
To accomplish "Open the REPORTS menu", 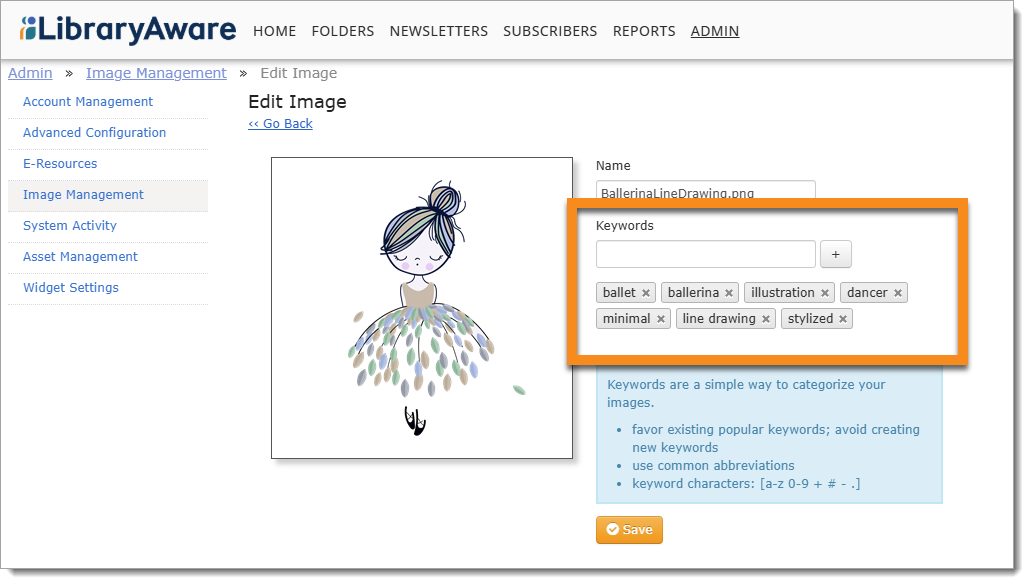I will pos(644,31).
